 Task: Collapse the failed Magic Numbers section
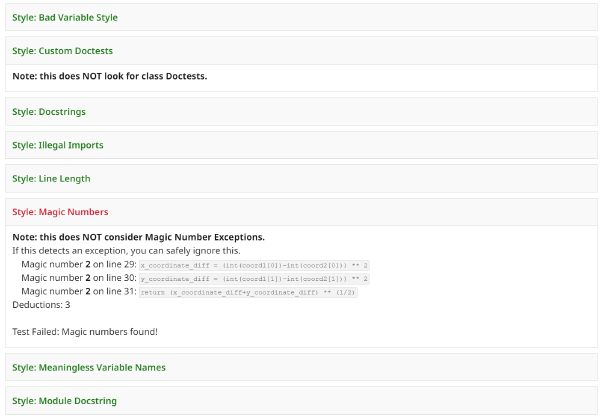[59, 212]
